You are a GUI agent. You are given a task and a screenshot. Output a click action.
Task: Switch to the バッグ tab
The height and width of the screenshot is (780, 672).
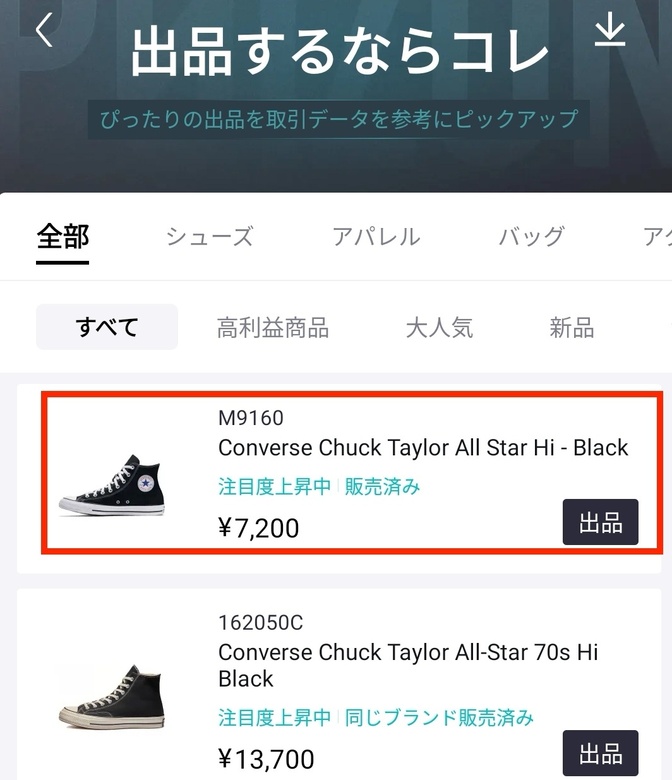532,236
